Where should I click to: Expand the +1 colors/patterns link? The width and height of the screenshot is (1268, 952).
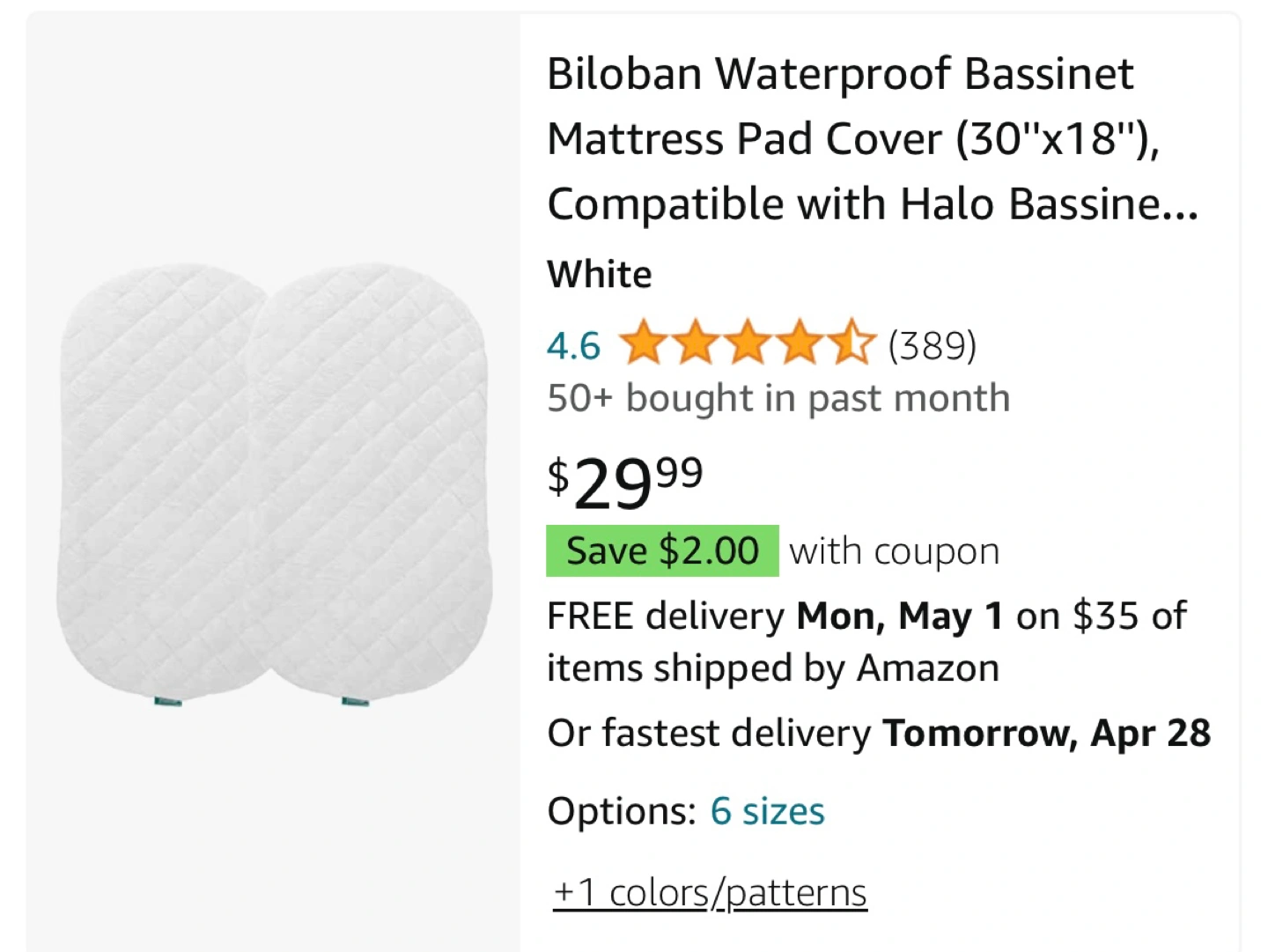point(710,892)
